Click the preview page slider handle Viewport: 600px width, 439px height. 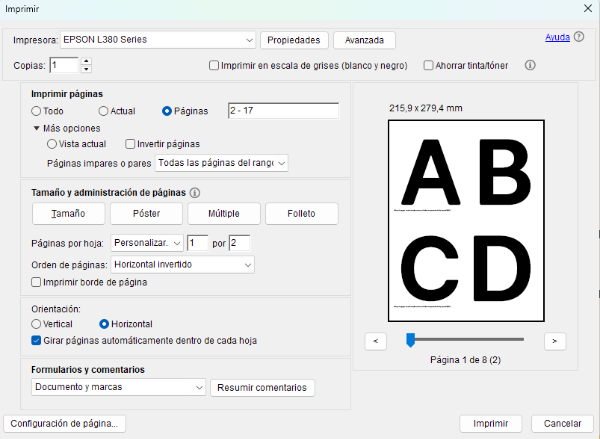pos(410,340)
